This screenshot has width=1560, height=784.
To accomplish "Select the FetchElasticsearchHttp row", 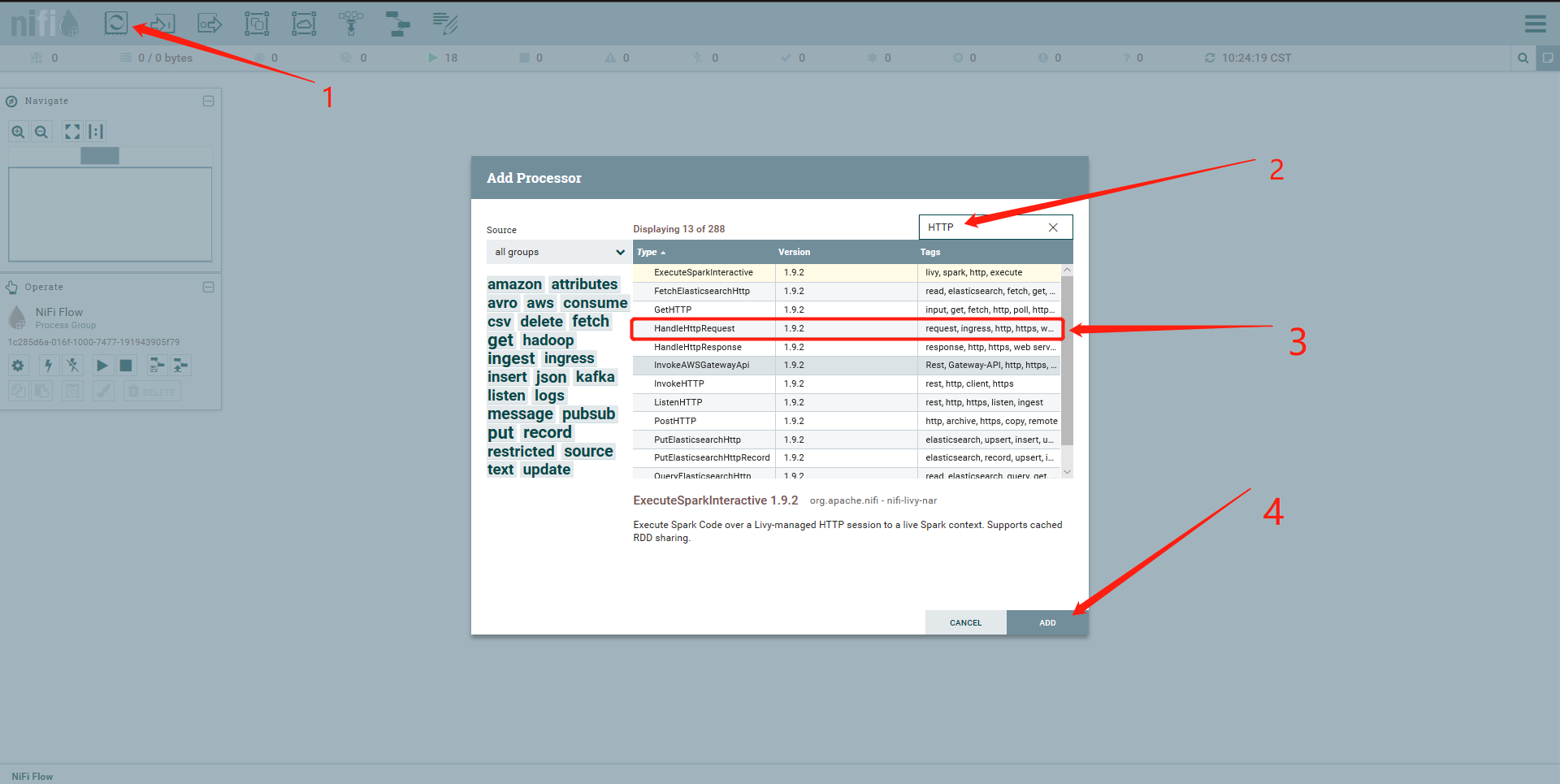I will click(847, 291).
